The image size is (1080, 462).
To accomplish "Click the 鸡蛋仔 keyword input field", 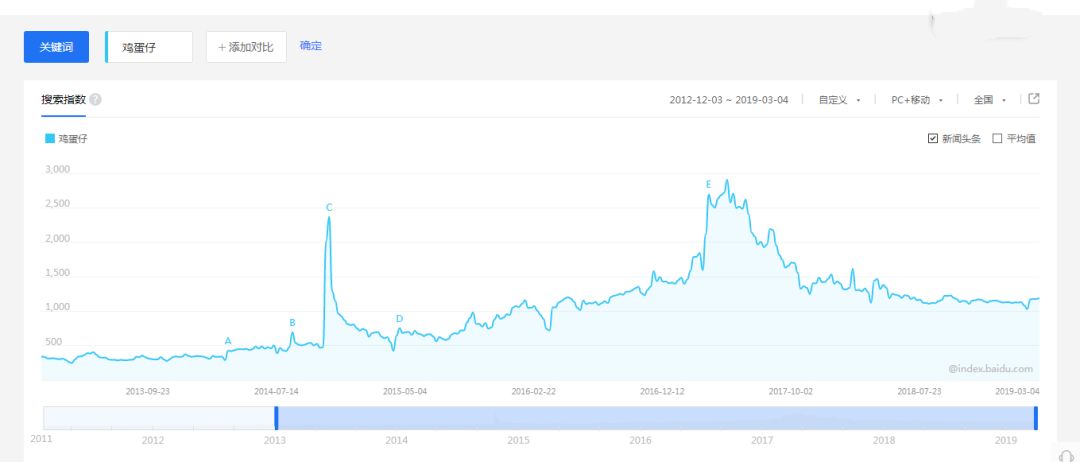I will 150,47.
